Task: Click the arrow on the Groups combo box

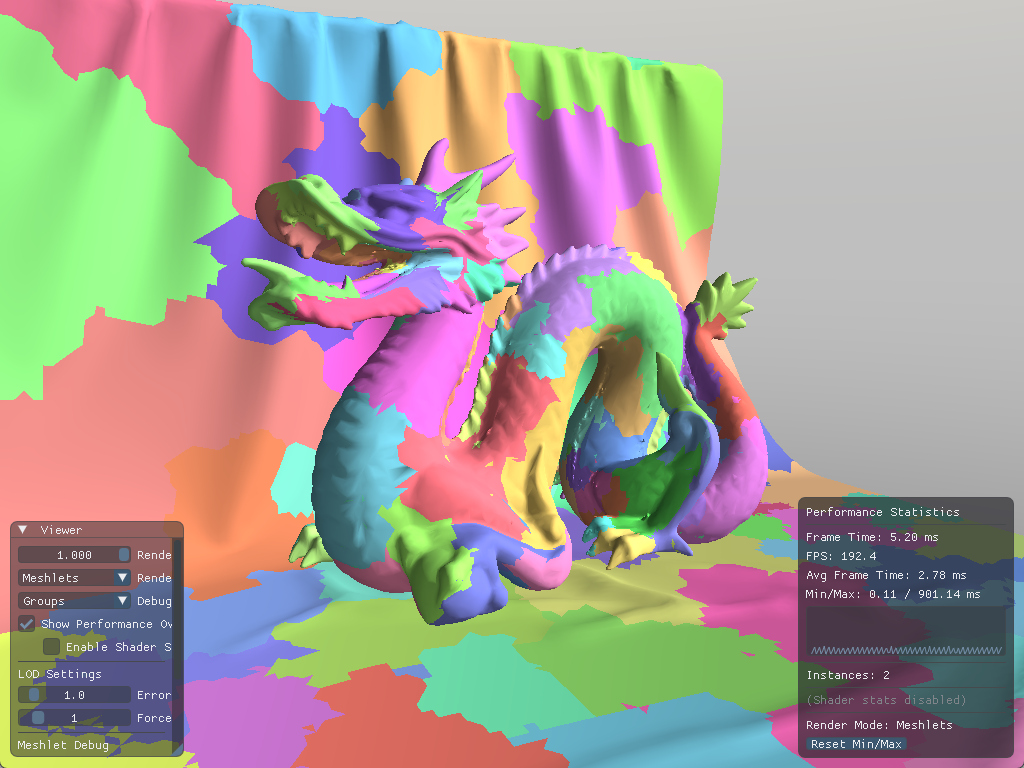Action: click(x=122, y=601)
